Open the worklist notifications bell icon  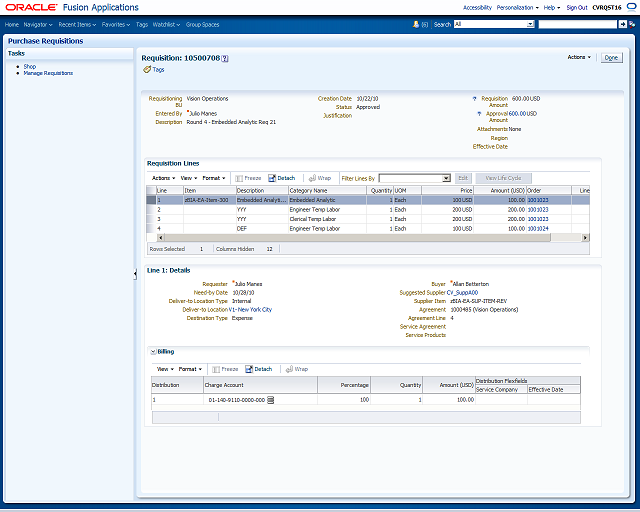(416, 24)
